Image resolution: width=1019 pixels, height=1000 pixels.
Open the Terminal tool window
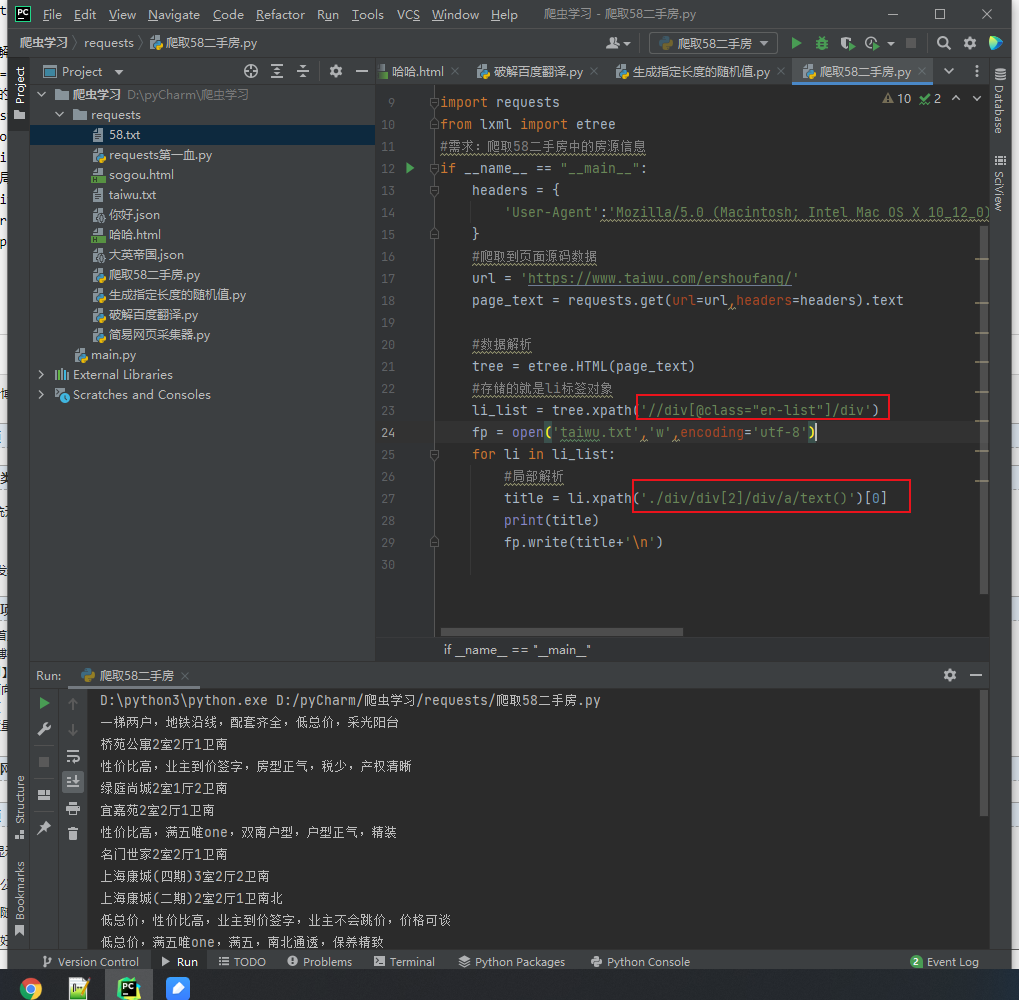coord(404,962)
